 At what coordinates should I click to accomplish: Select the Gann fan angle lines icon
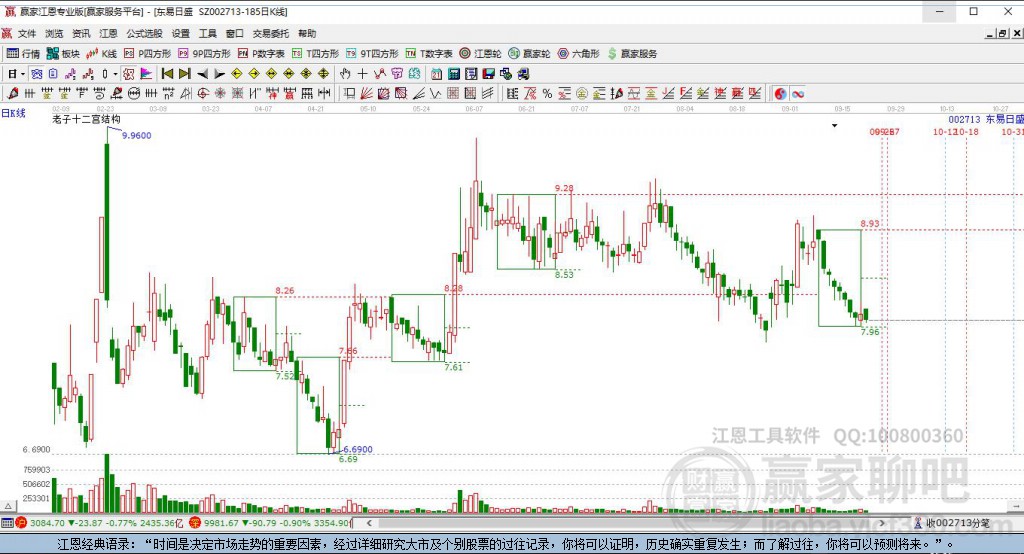366,93
